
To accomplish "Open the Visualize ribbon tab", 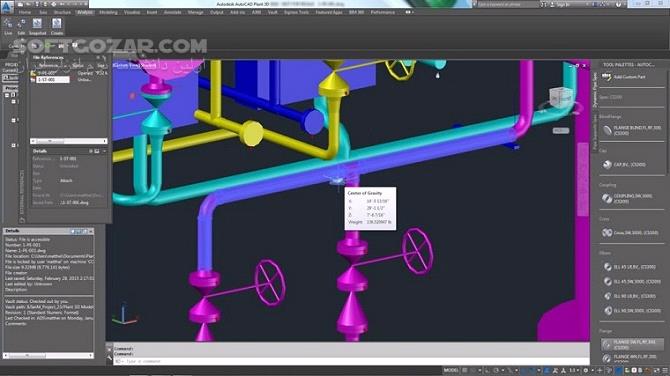I will [132, 12].
